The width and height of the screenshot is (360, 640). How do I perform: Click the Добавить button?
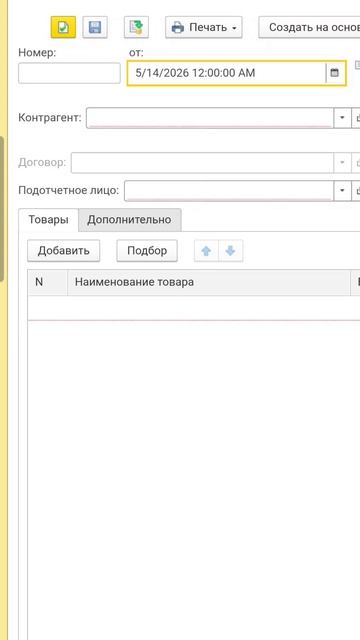(x=64, y=250)
